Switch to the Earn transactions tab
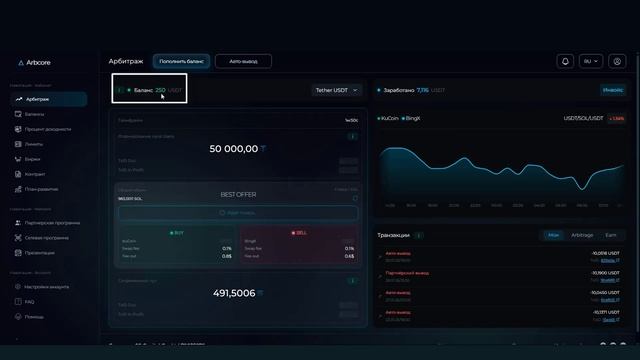The width and height of the screenshot is (640, 360). 611,235
